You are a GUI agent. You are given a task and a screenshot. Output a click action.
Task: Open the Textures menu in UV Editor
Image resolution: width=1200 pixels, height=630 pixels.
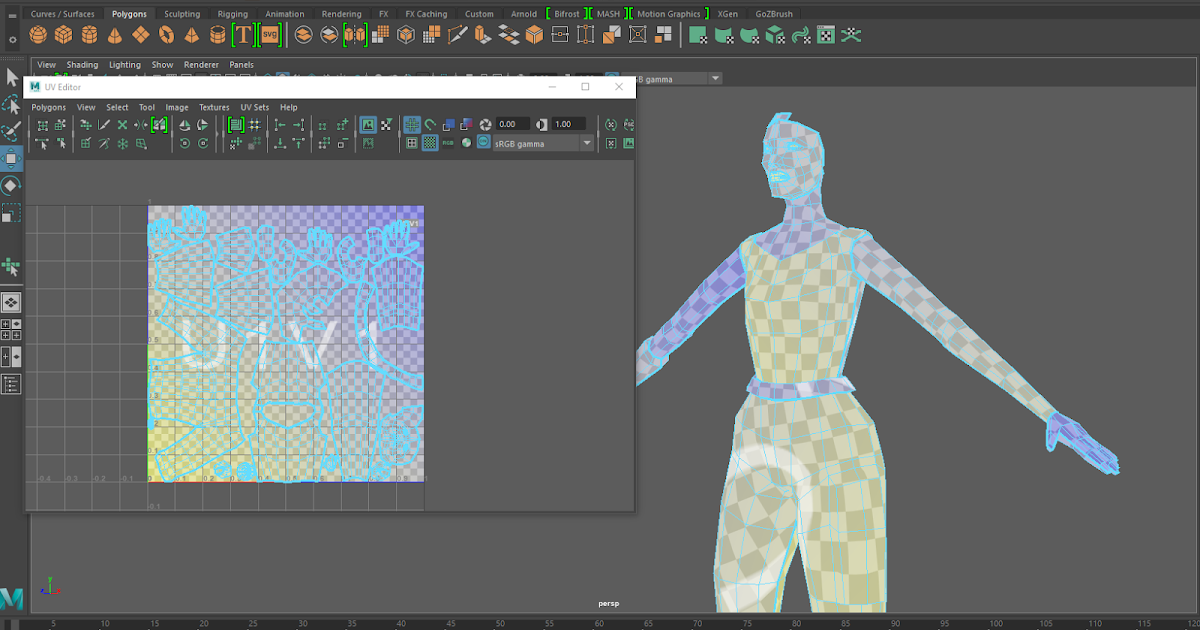pyautogui.click(x=214, y=107)
